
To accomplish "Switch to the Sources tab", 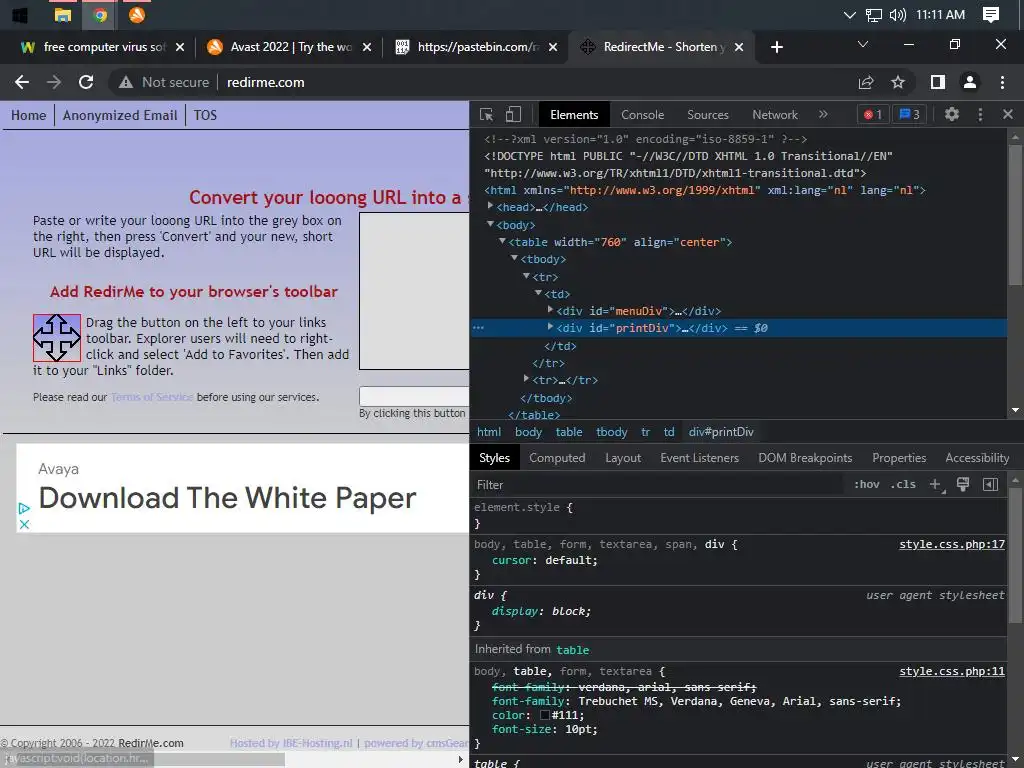I will click(708, 115).
